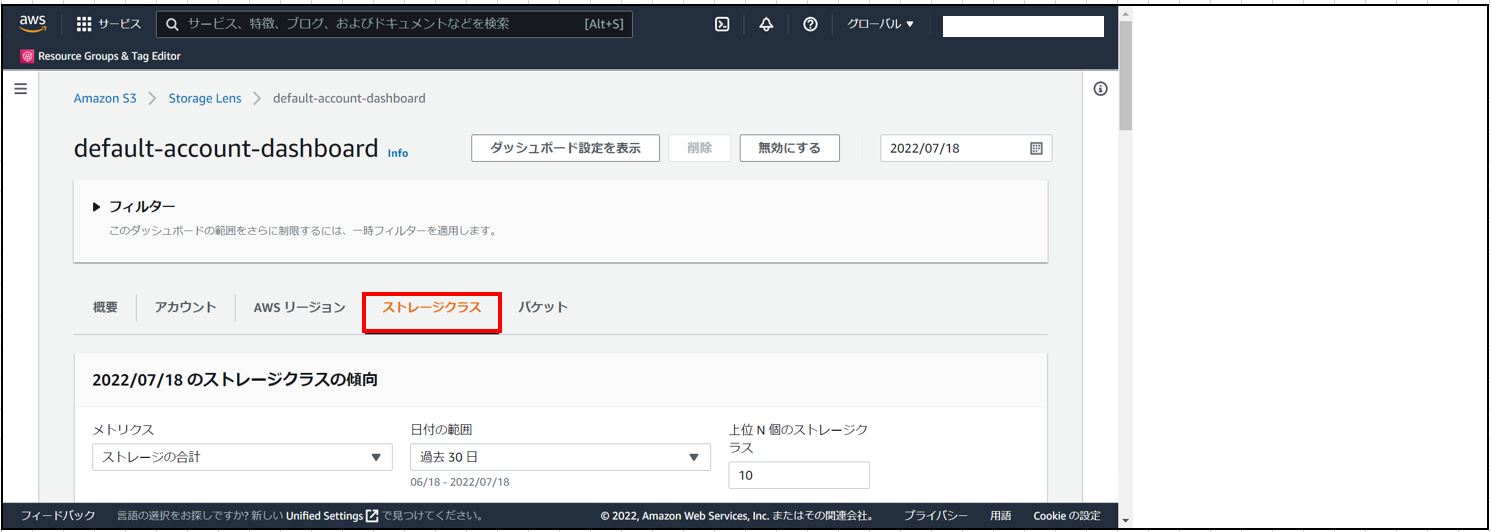Viewport: 1491px width, 532px height.
Task: Open the メトリクス dropdown ストレージの合計
Action: (242, 457)
